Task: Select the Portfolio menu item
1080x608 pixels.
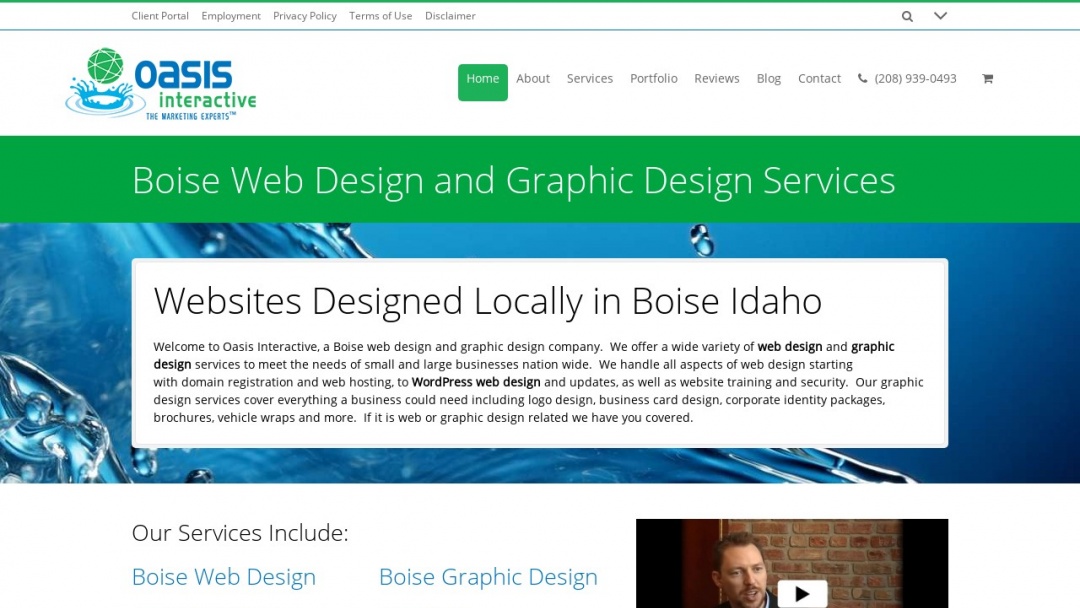Action: [653, 78]
